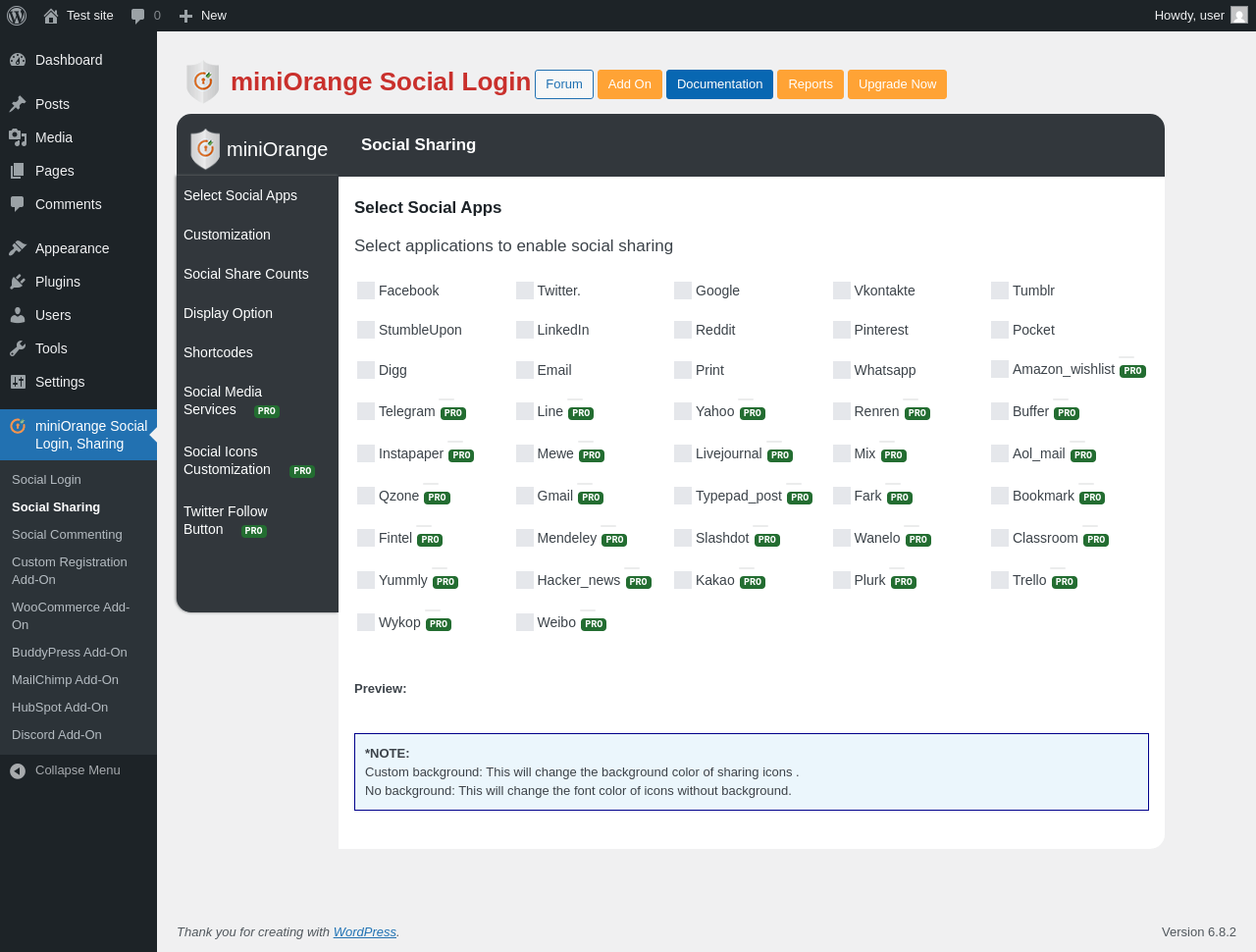
Task: Open the user avatar icon
Action: point(1239,16)
